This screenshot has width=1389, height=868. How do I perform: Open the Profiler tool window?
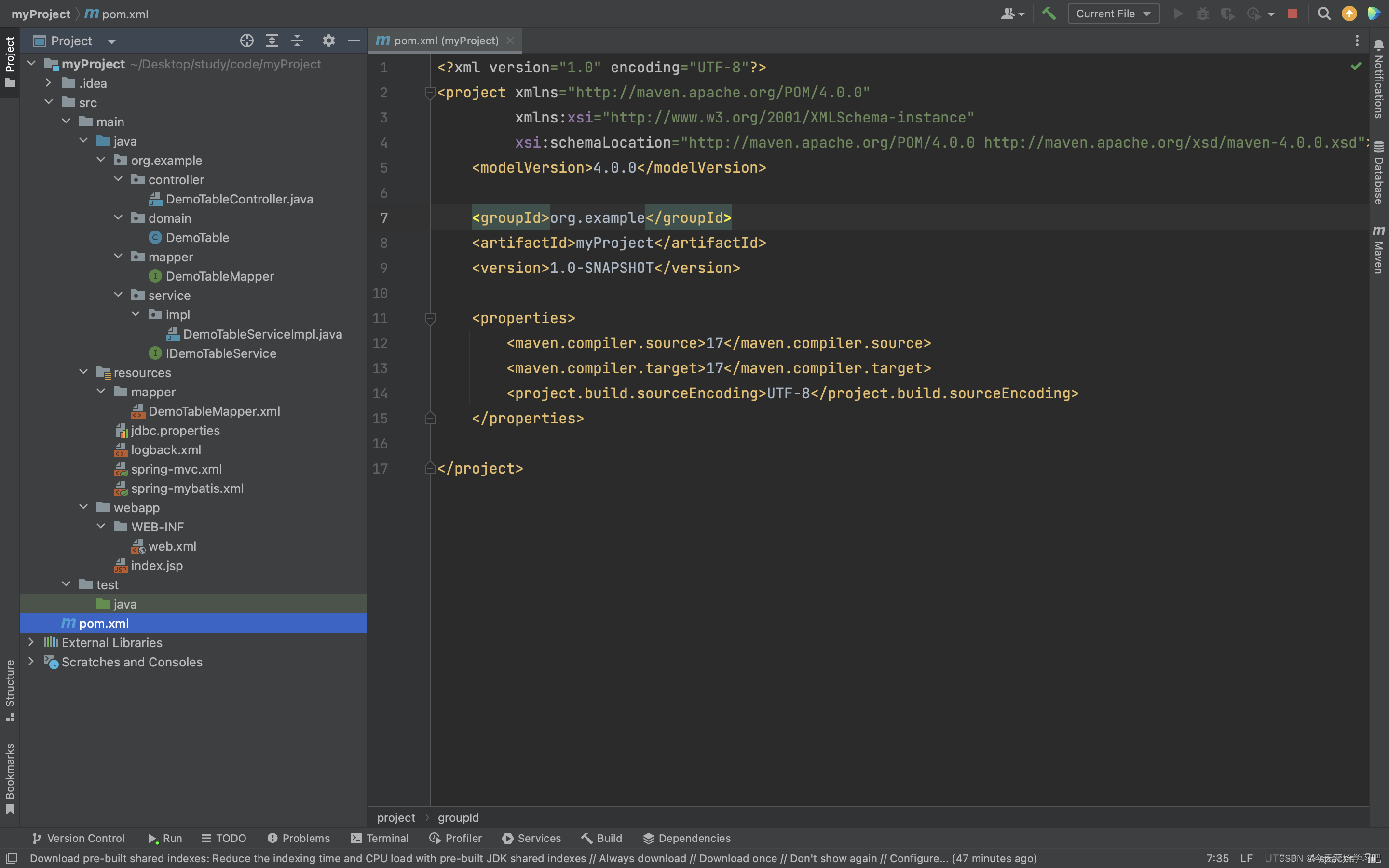pos(456,838)
